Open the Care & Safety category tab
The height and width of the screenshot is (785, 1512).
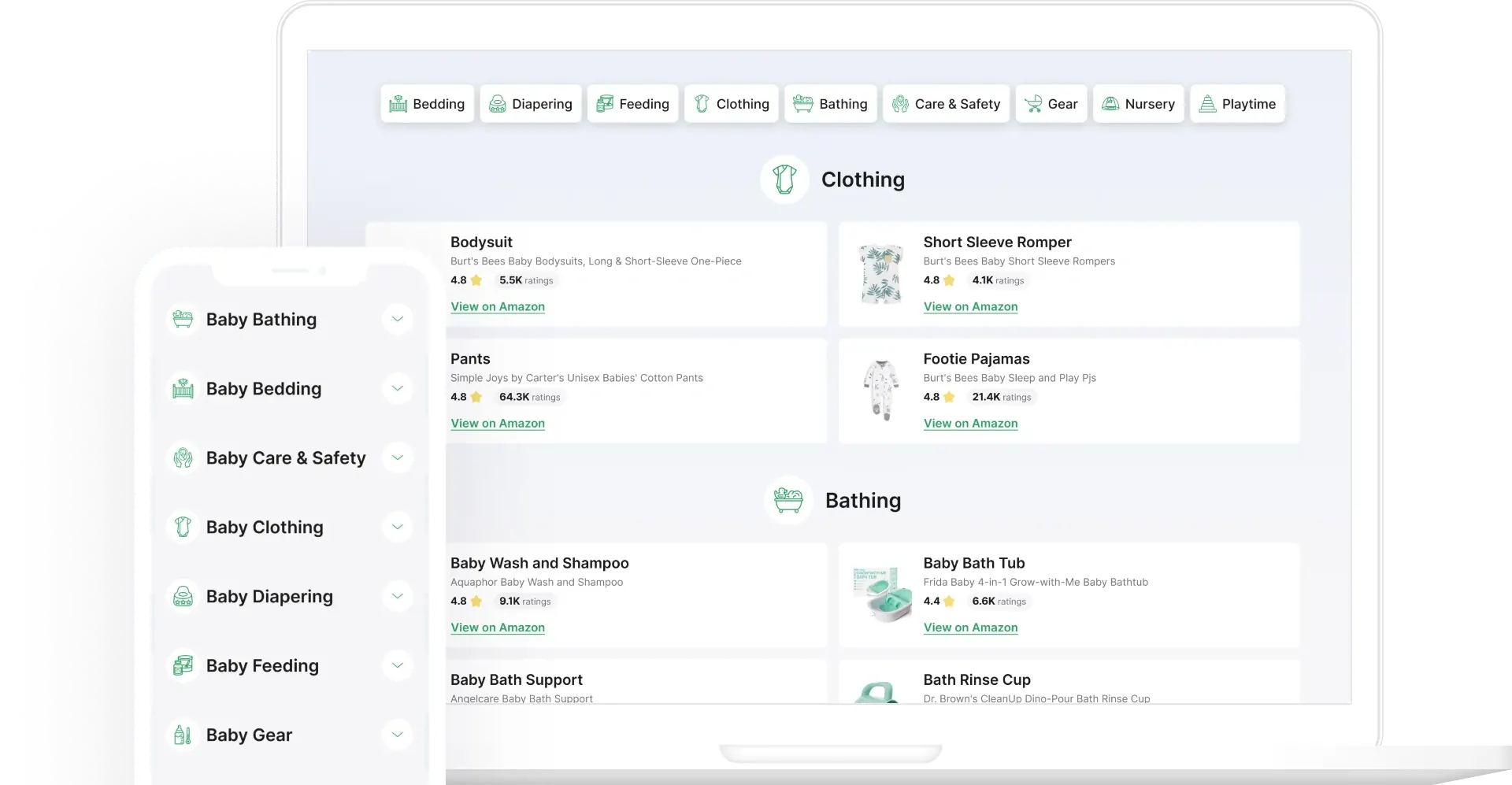tap(947, 104)
